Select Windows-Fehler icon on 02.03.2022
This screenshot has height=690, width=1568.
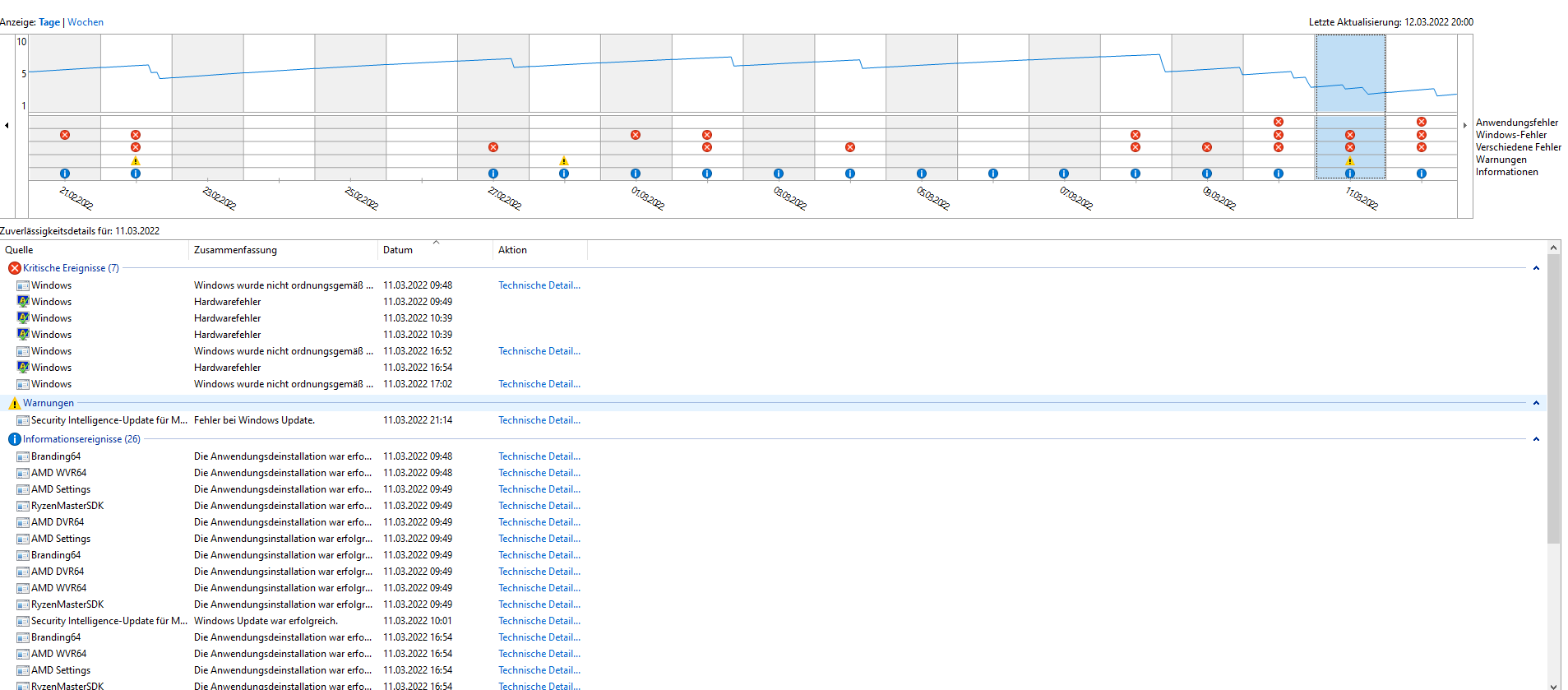pyautogui.click(x=707, y=135)
